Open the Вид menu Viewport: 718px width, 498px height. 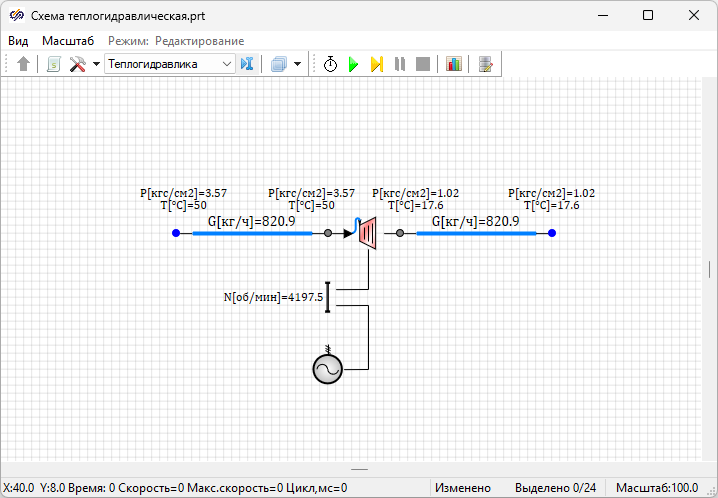18,41
